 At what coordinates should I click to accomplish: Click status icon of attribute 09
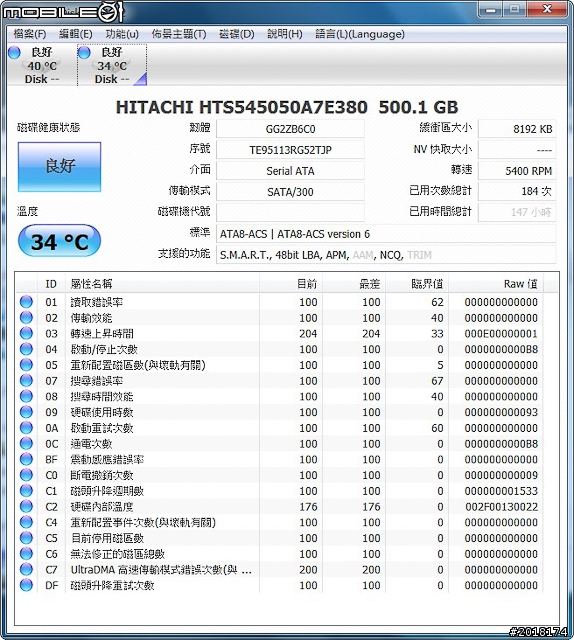26,412
